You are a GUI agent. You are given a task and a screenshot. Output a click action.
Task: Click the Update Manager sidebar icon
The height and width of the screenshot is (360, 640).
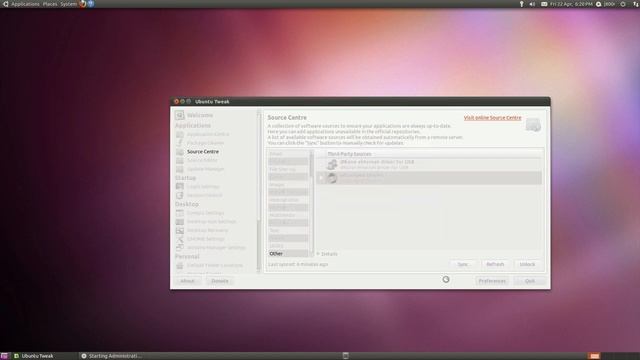pos(180,169)
